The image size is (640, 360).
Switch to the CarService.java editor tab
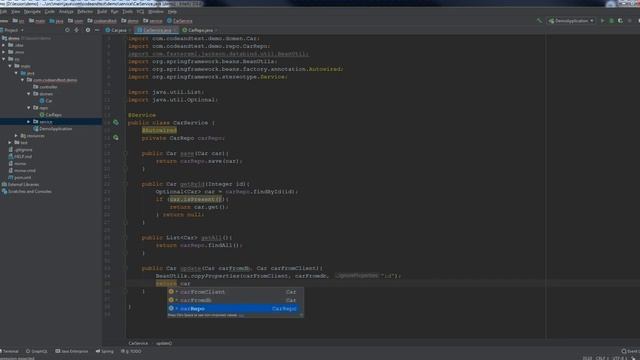tap(157, 30)
